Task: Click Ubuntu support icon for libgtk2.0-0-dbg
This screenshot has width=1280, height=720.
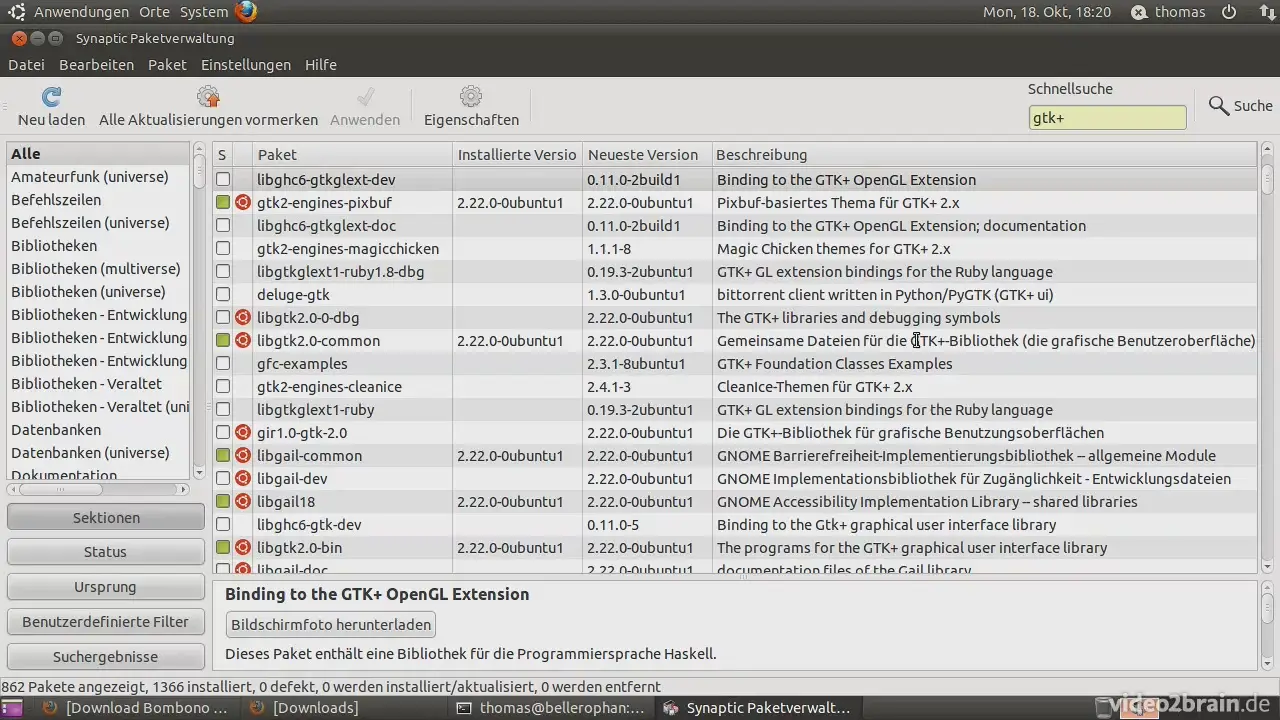Action: click(242, 318)
